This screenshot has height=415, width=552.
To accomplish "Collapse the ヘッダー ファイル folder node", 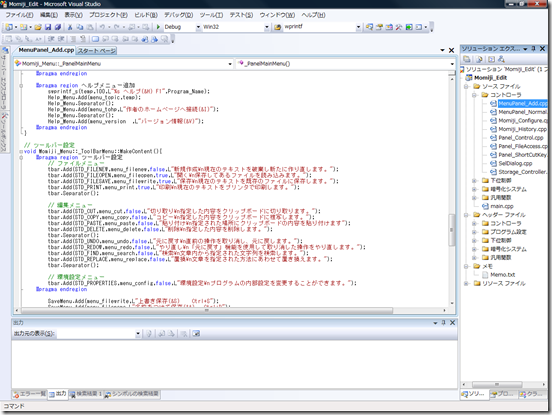I will pyautogui.click(x=466, y=215).
